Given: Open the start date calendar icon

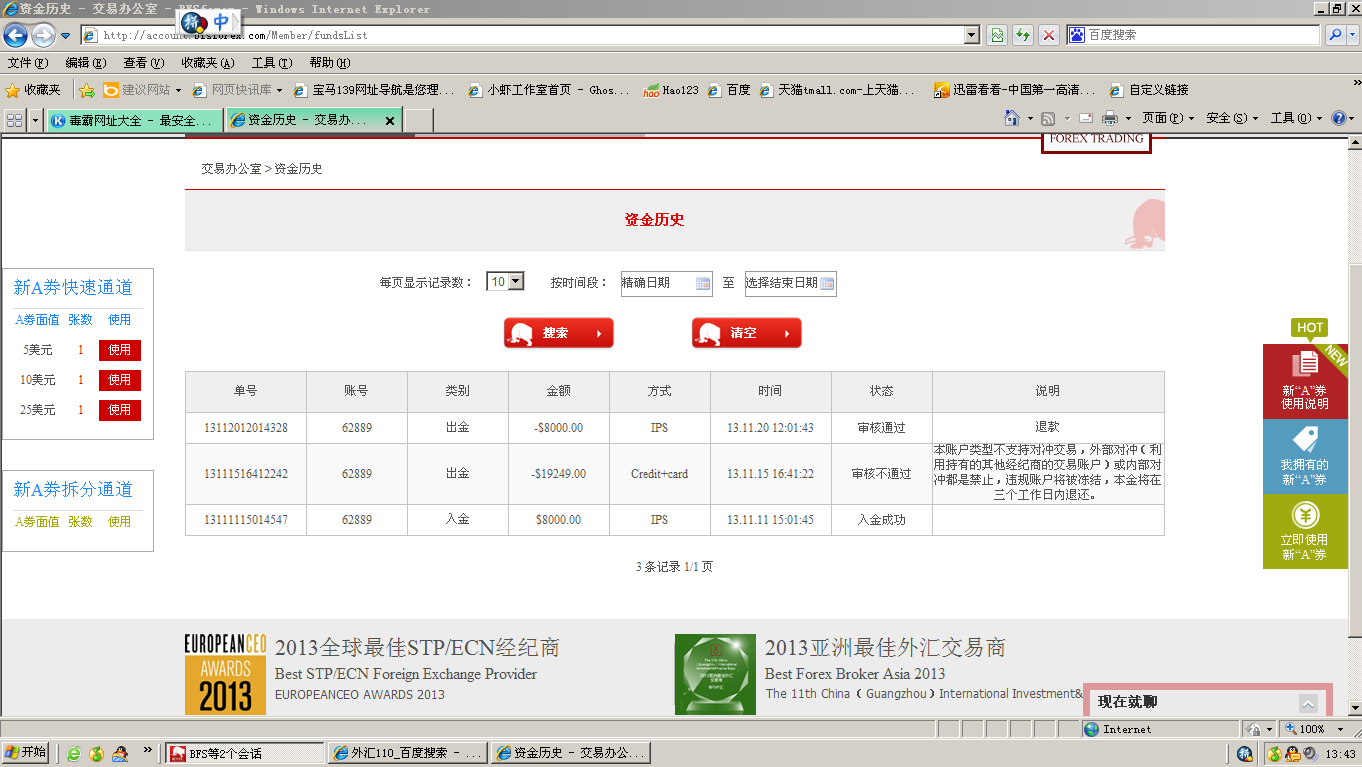Looking at the screenshot, I should tap(703, 284).
